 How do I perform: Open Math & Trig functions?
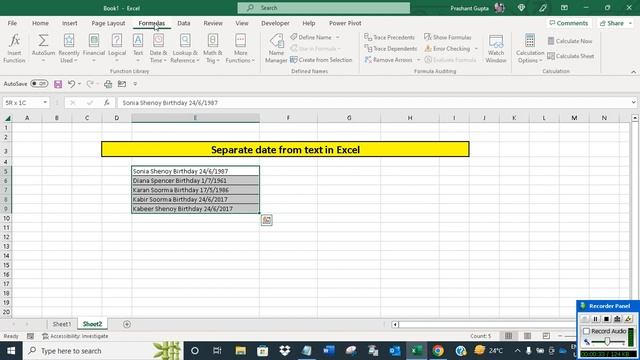[213, 48]
